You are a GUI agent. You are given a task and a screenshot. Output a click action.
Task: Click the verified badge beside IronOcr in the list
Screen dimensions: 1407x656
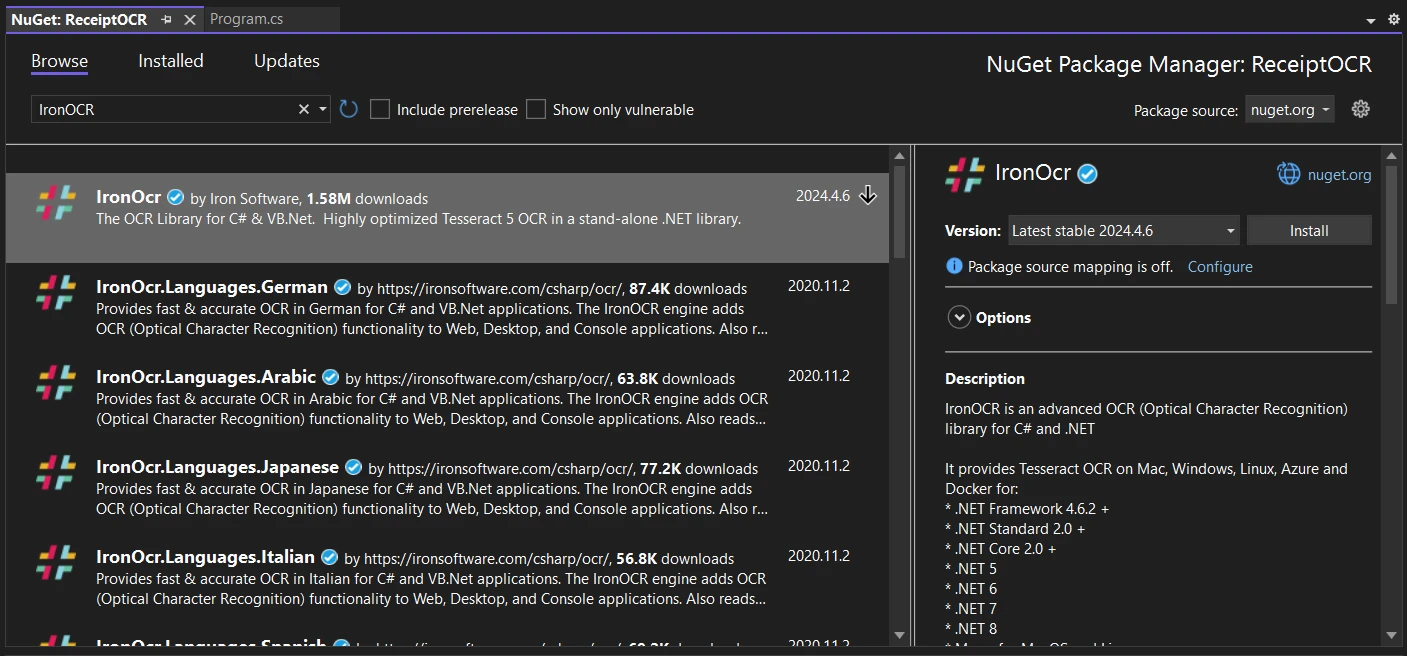coord(175,197)
